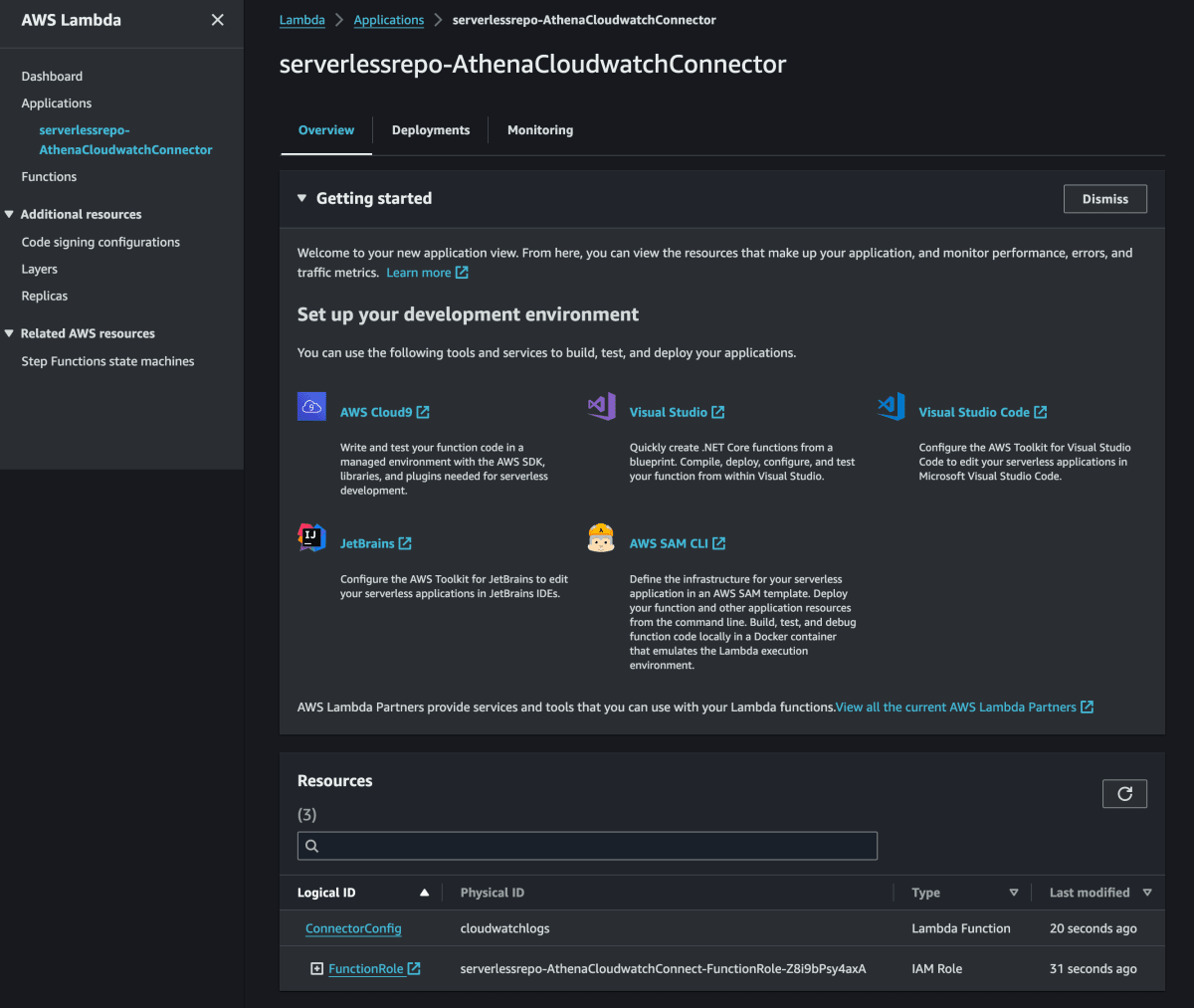Open the Visual Studio link
The height and width of the screenshot is (1008, 1194).
pyautogui.click(x=669, y=412)
